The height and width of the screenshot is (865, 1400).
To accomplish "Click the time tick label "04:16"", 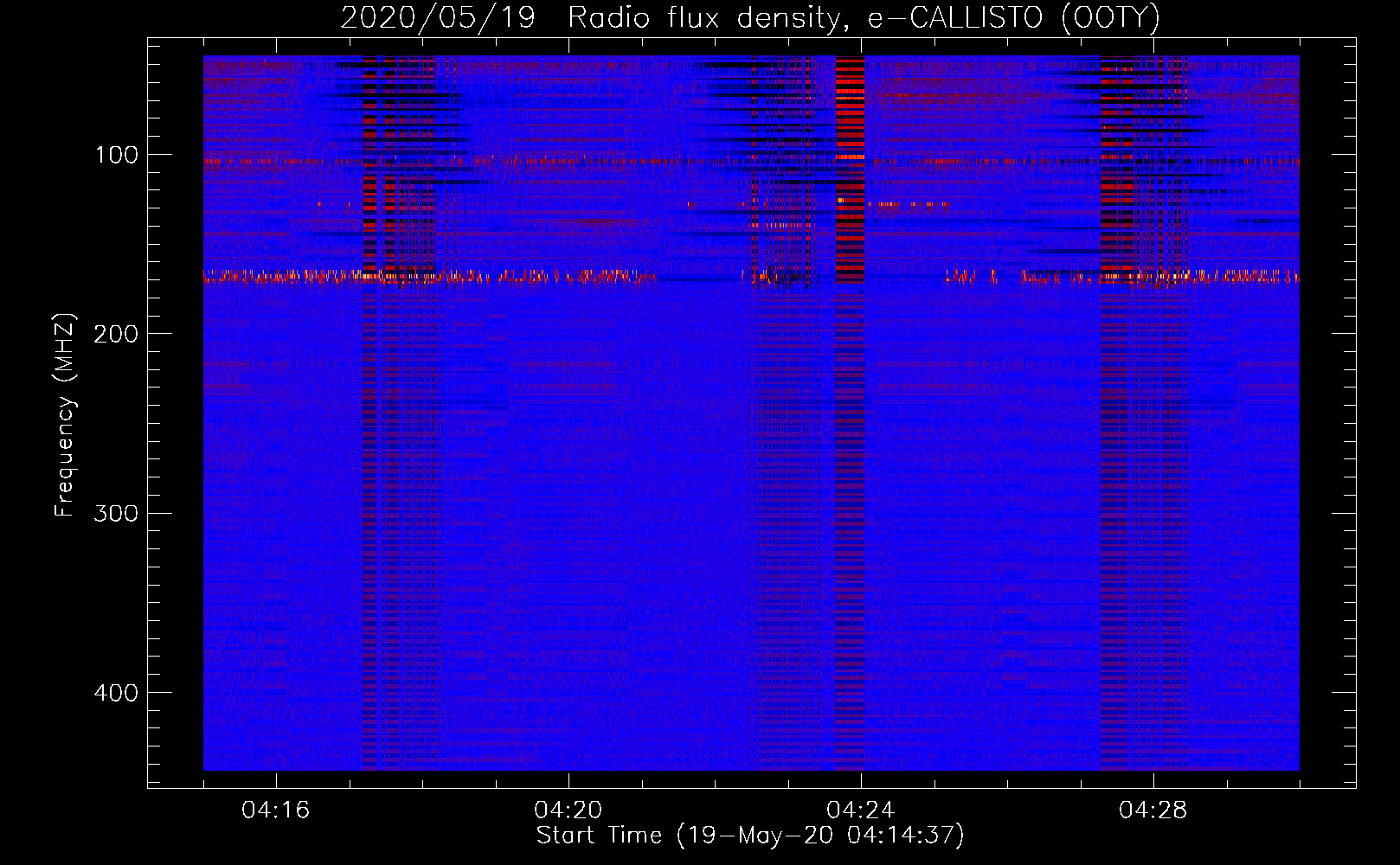I will 276,811.
